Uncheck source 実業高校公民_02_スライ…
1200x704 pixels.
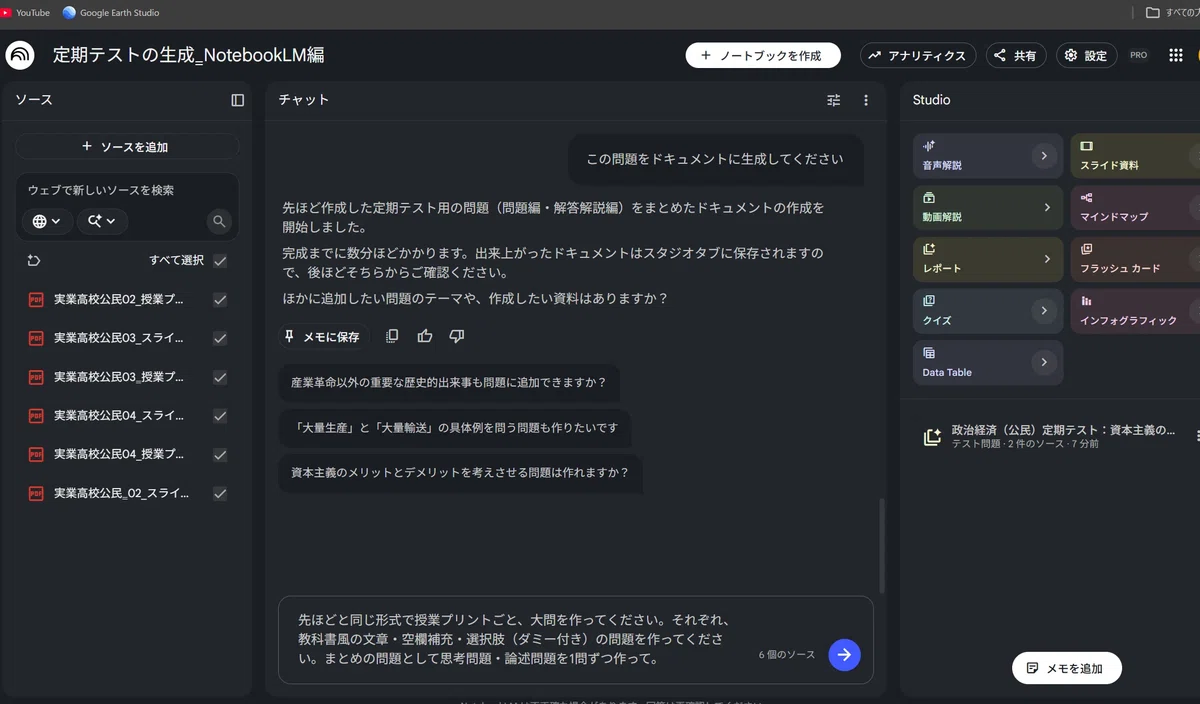[220, 493]
